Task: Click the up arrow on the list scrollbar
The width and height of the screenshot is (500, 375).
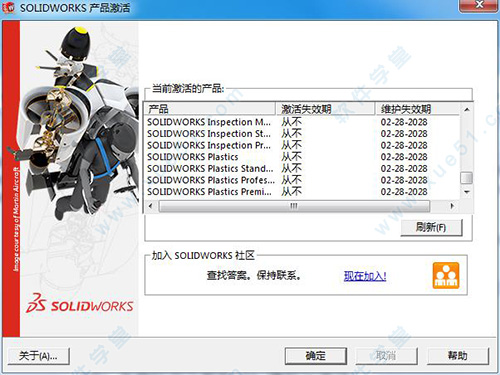Action: 467,109
